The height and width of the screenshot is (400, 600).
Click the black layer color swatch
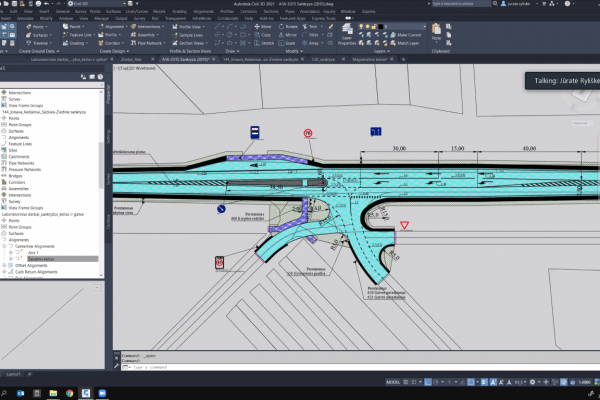pos(381,26)
